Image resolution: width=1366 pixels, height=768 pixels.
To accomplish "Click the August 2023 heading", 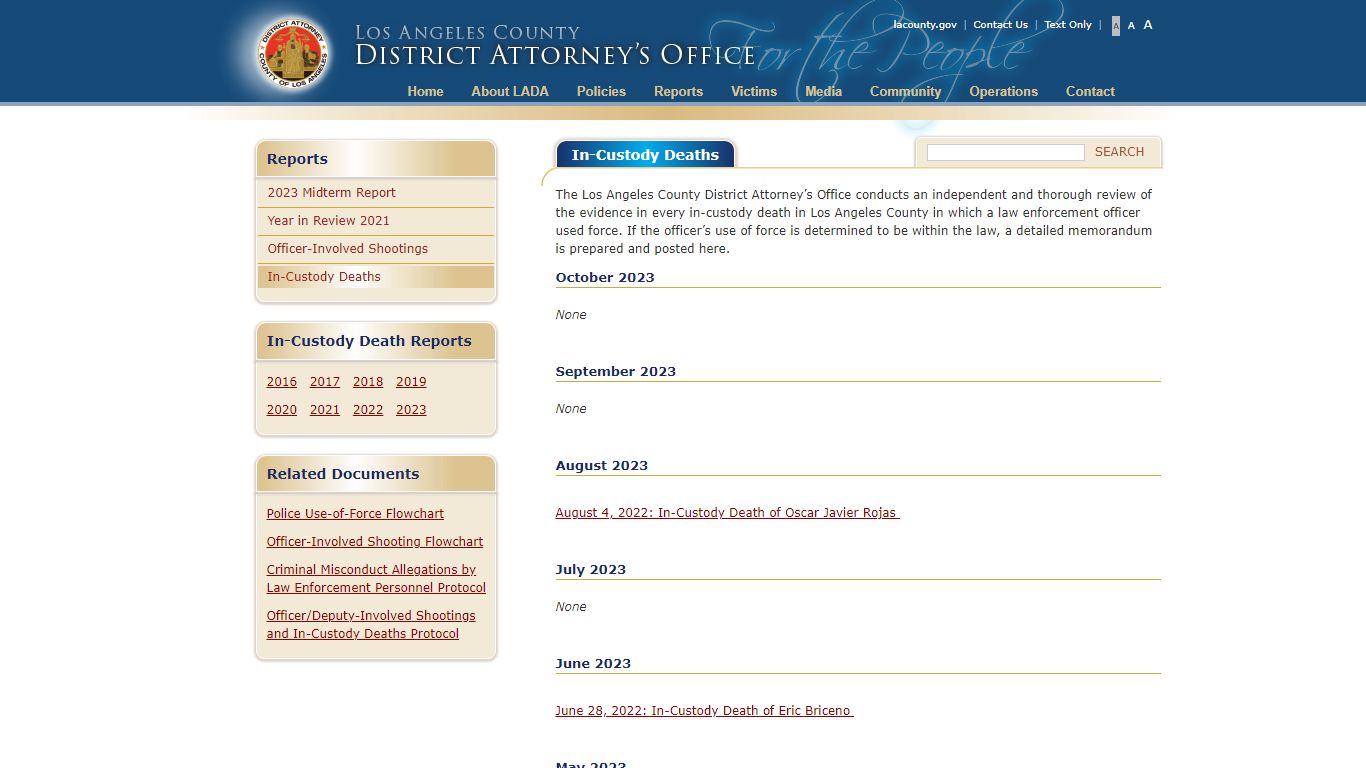I will [x=602, y=466].
